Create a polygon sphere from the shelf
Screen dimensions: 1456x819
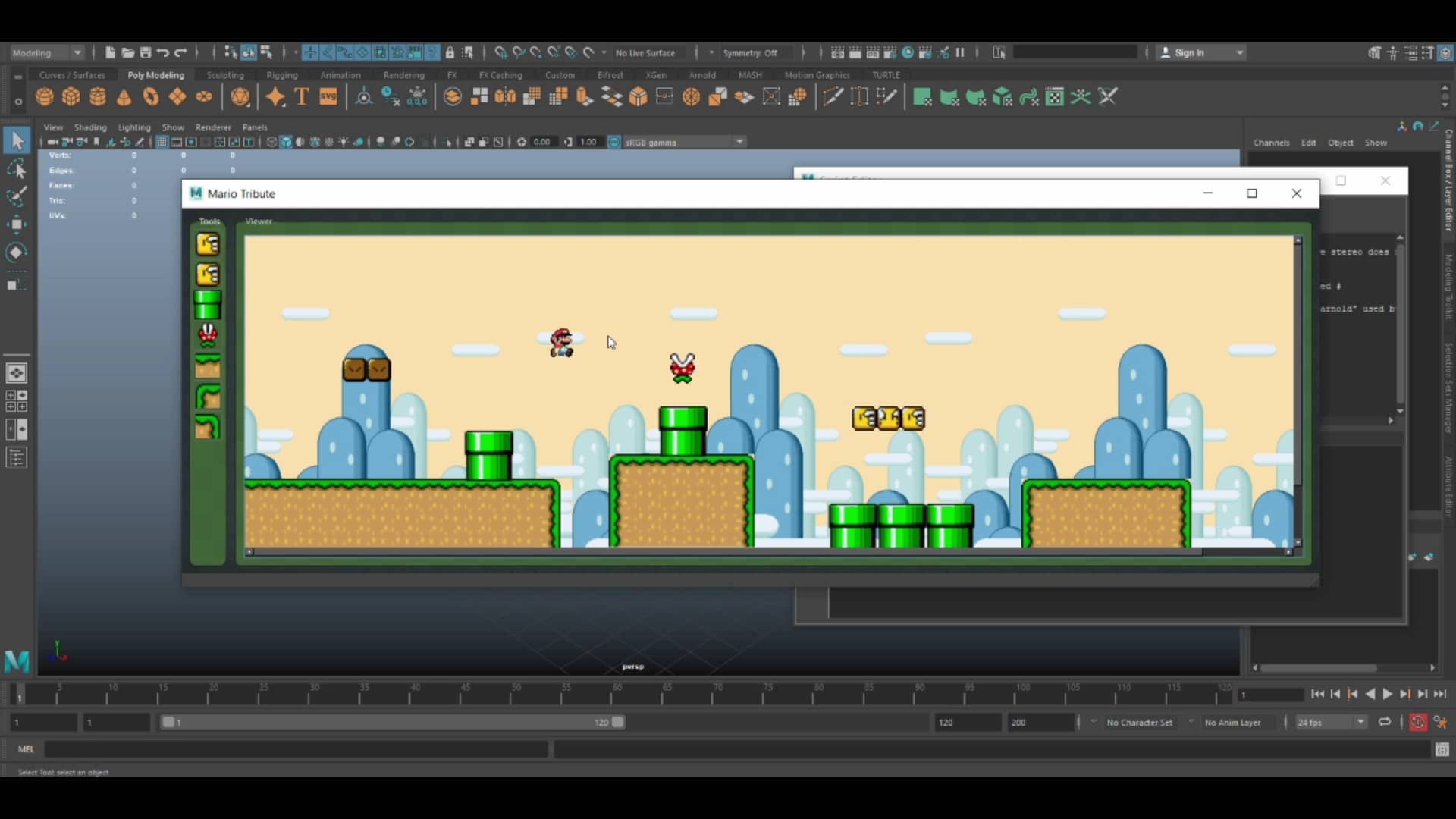(x=44, y=96)
